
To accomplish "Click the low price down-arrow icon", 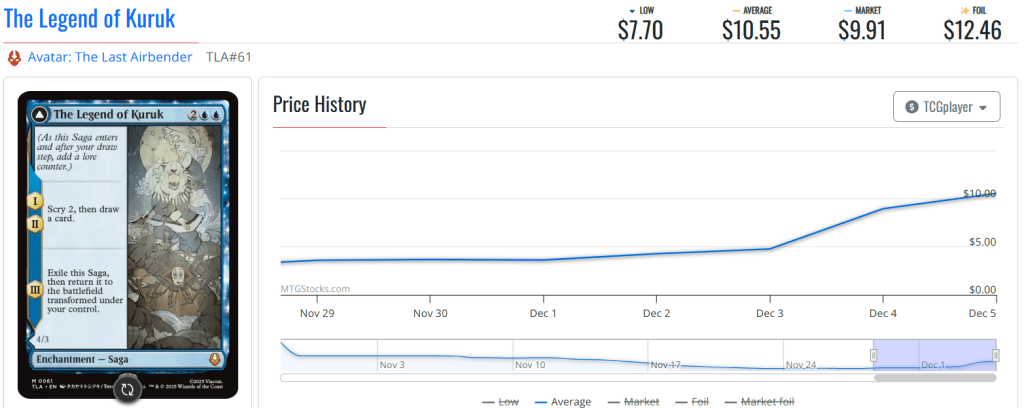I will [x=630, y=9].
